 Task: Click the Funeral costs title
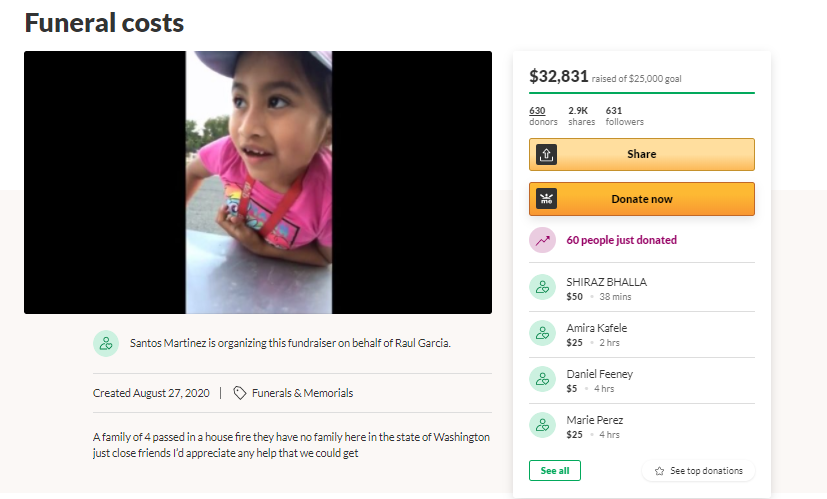(x=104, y=22)
